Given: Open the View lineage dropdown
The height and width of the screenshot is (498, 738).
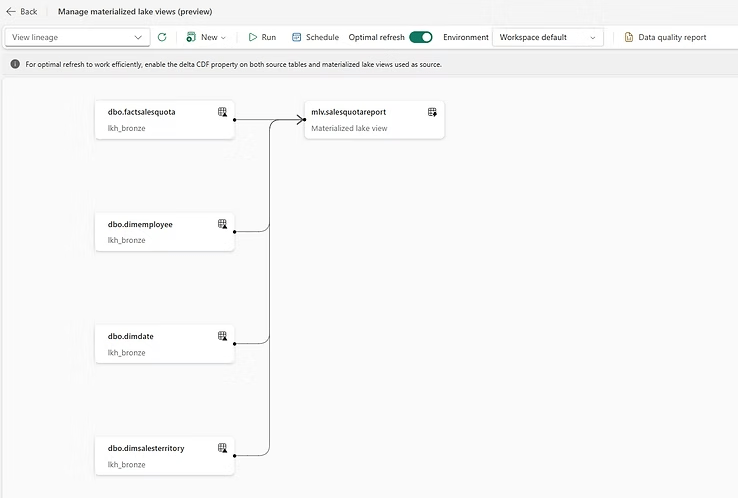Looking at the screenshot, I should [x=77, y=37].
